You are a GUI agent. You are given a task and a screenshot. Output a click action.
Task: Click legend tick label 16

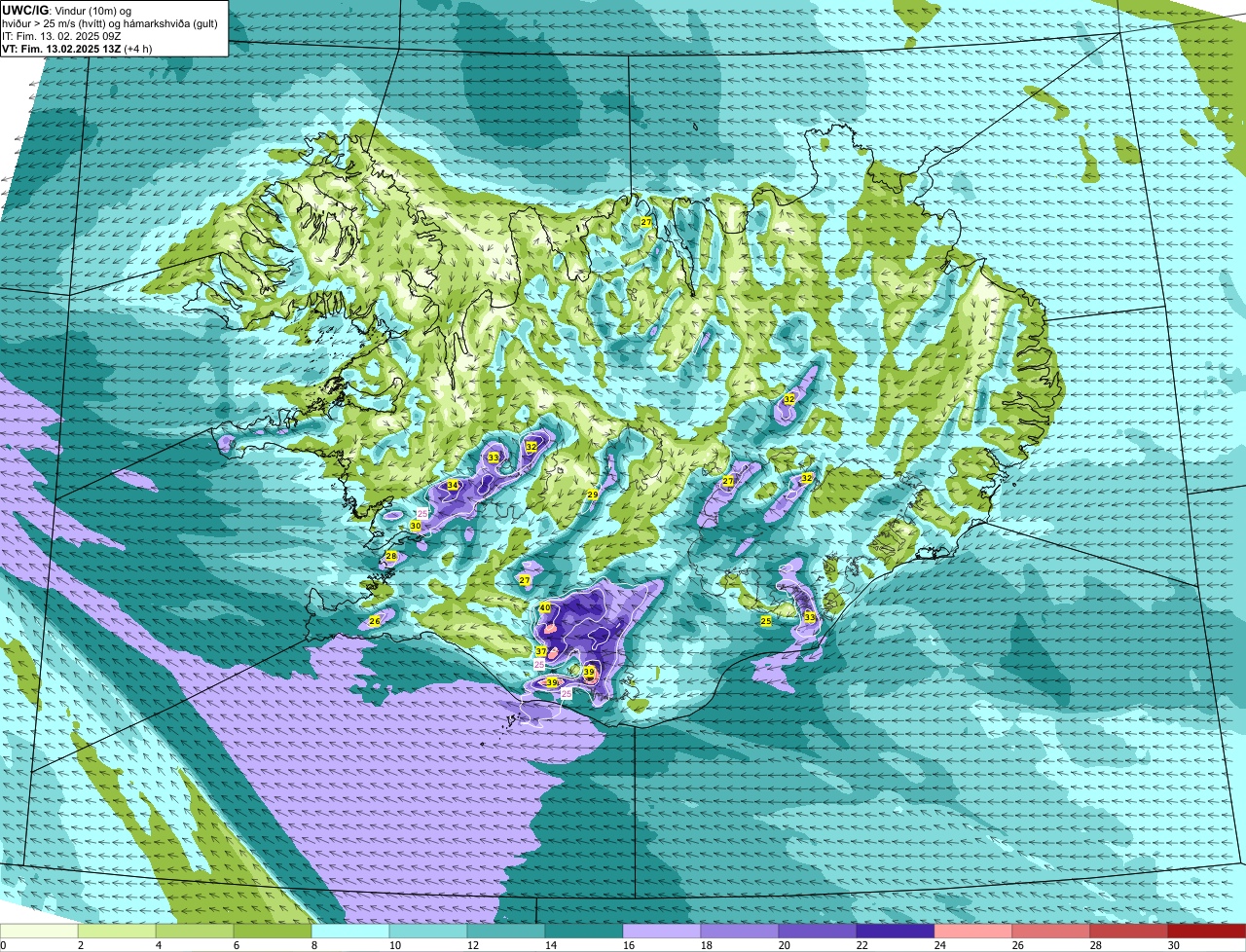629,945
